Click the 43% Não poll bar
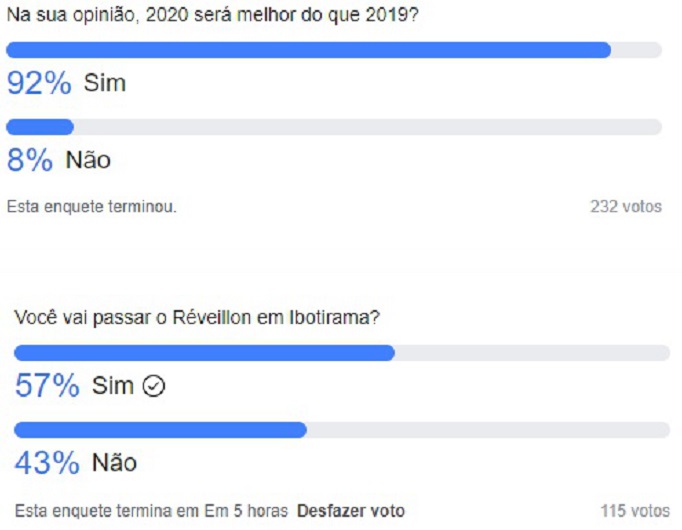 pos(342,430)
